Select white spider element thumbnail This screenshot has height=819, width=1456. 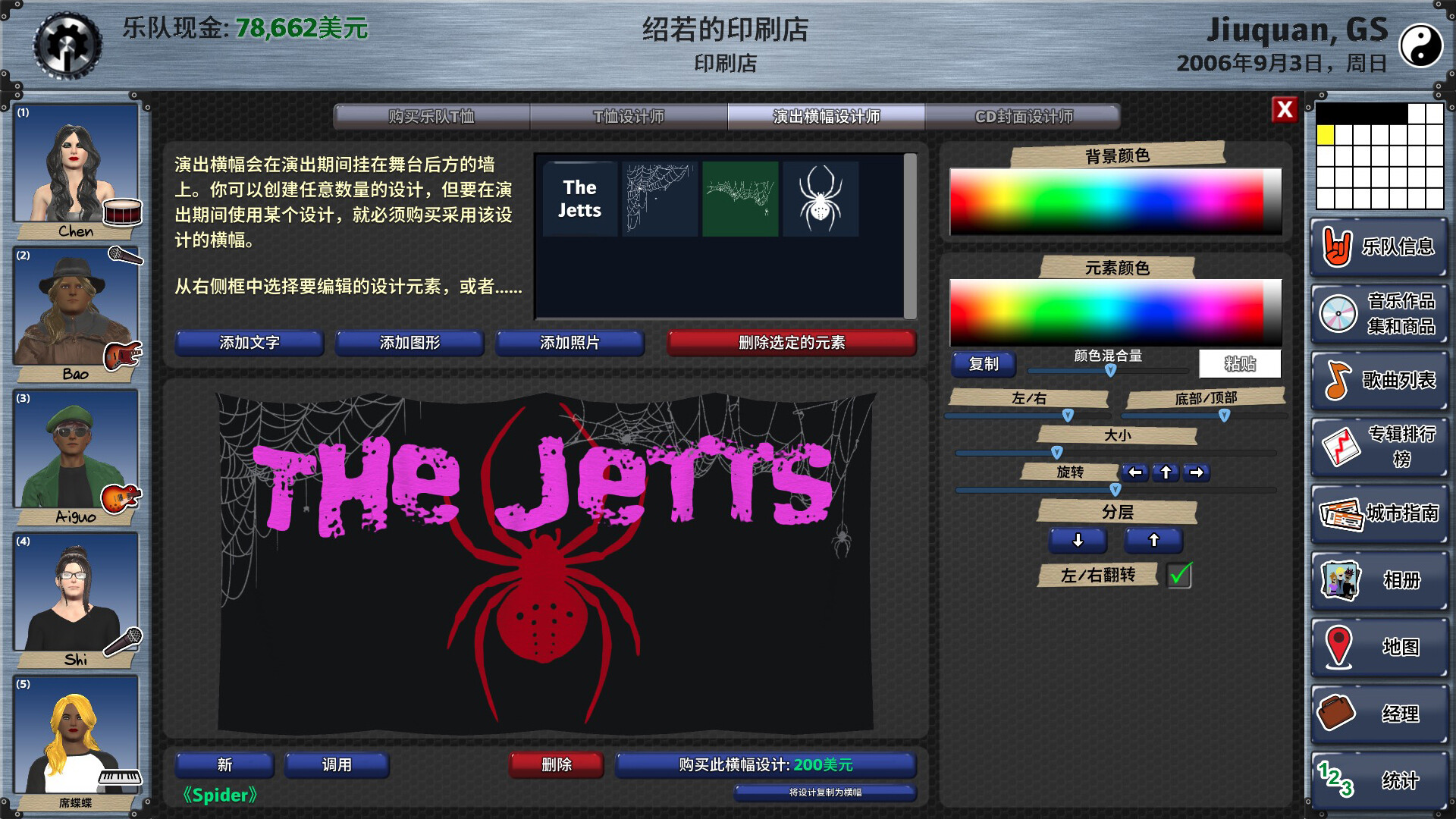point(821,199)
